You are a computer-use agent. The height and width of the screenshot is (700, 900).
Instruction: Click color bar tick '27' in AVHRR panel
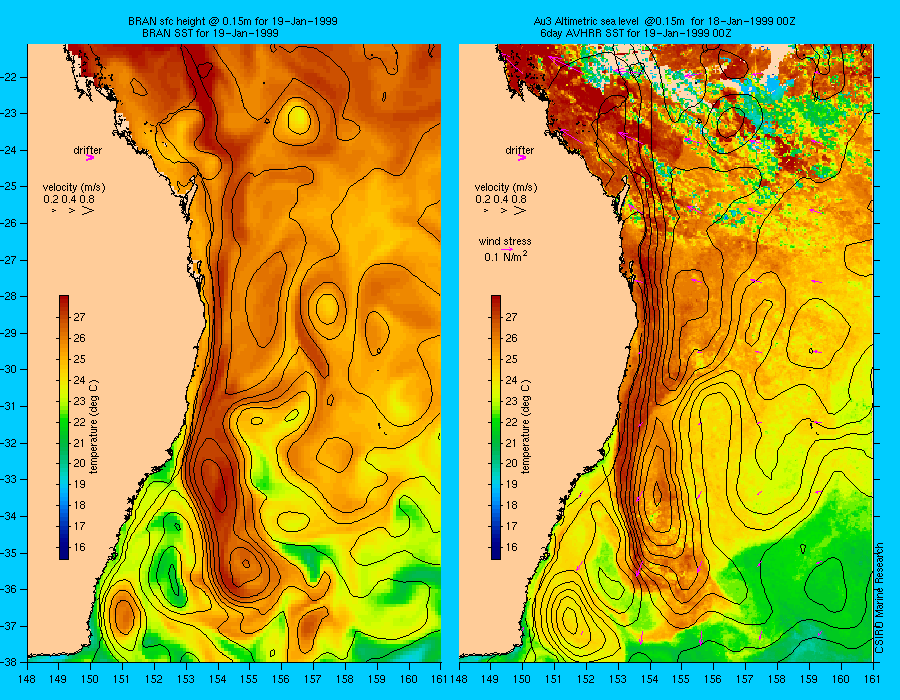click(511, 317)
